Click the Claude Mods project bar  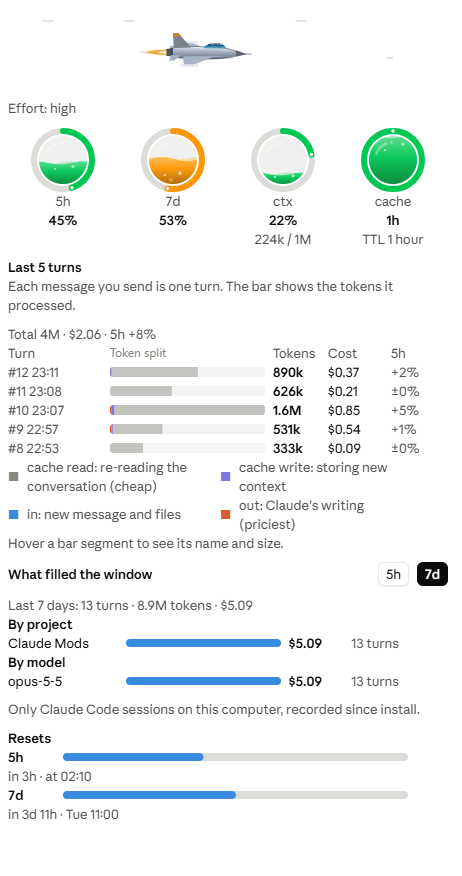(x=203, y=643)
